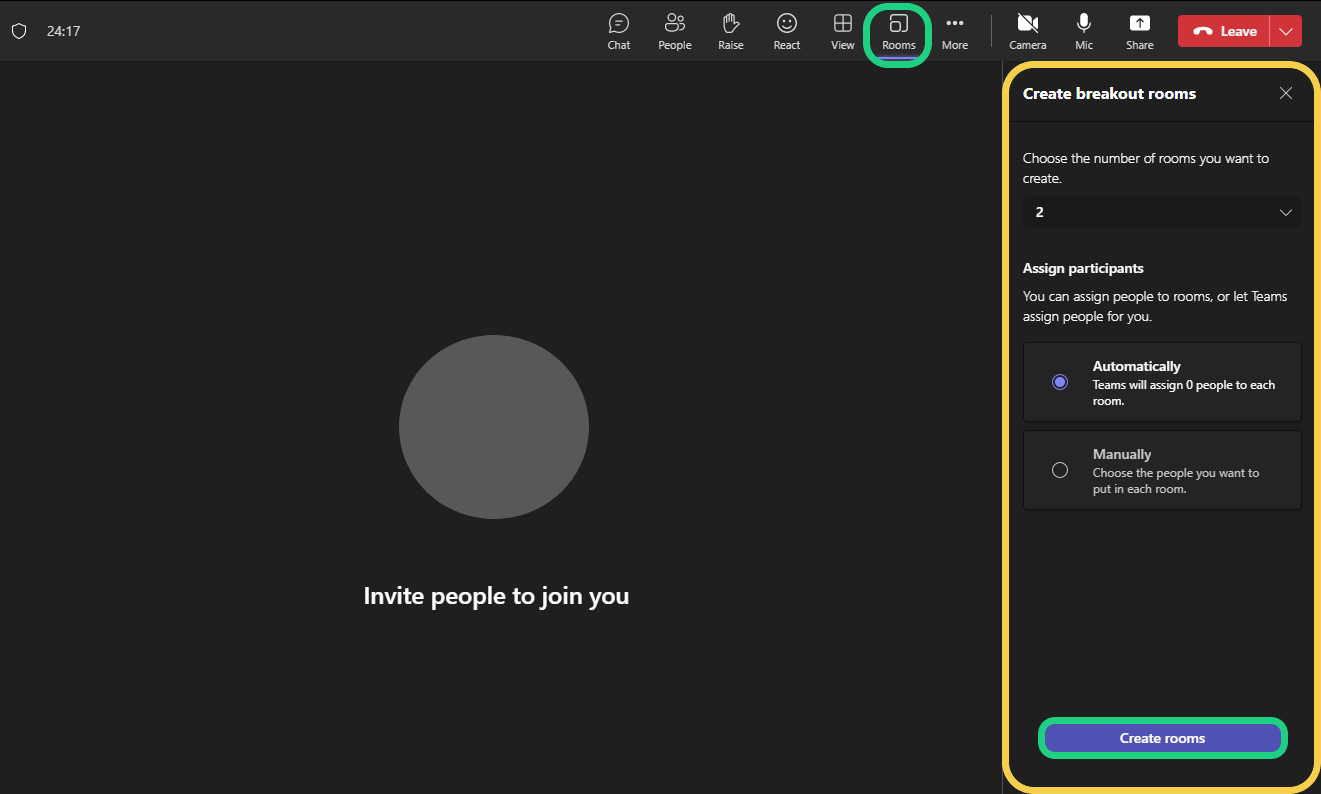Close the Create breakout rooms panel
1321x794 pixels.
(x=1286, y=93)
